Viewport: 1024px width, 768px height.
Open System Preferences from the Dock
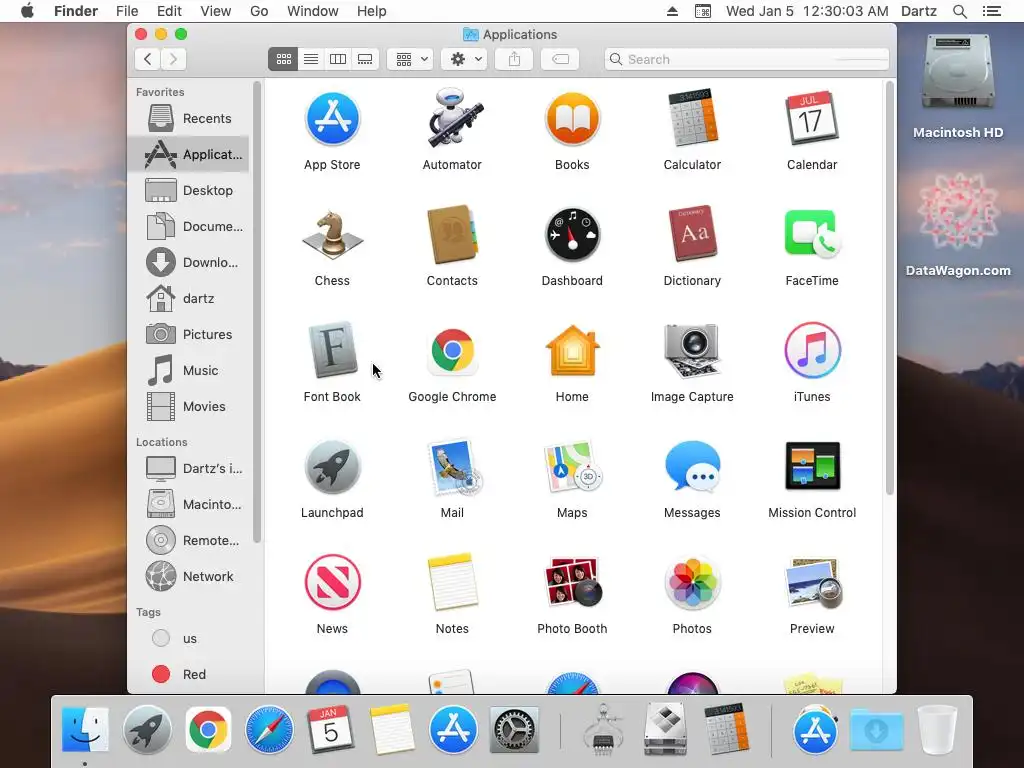(514, 729)
